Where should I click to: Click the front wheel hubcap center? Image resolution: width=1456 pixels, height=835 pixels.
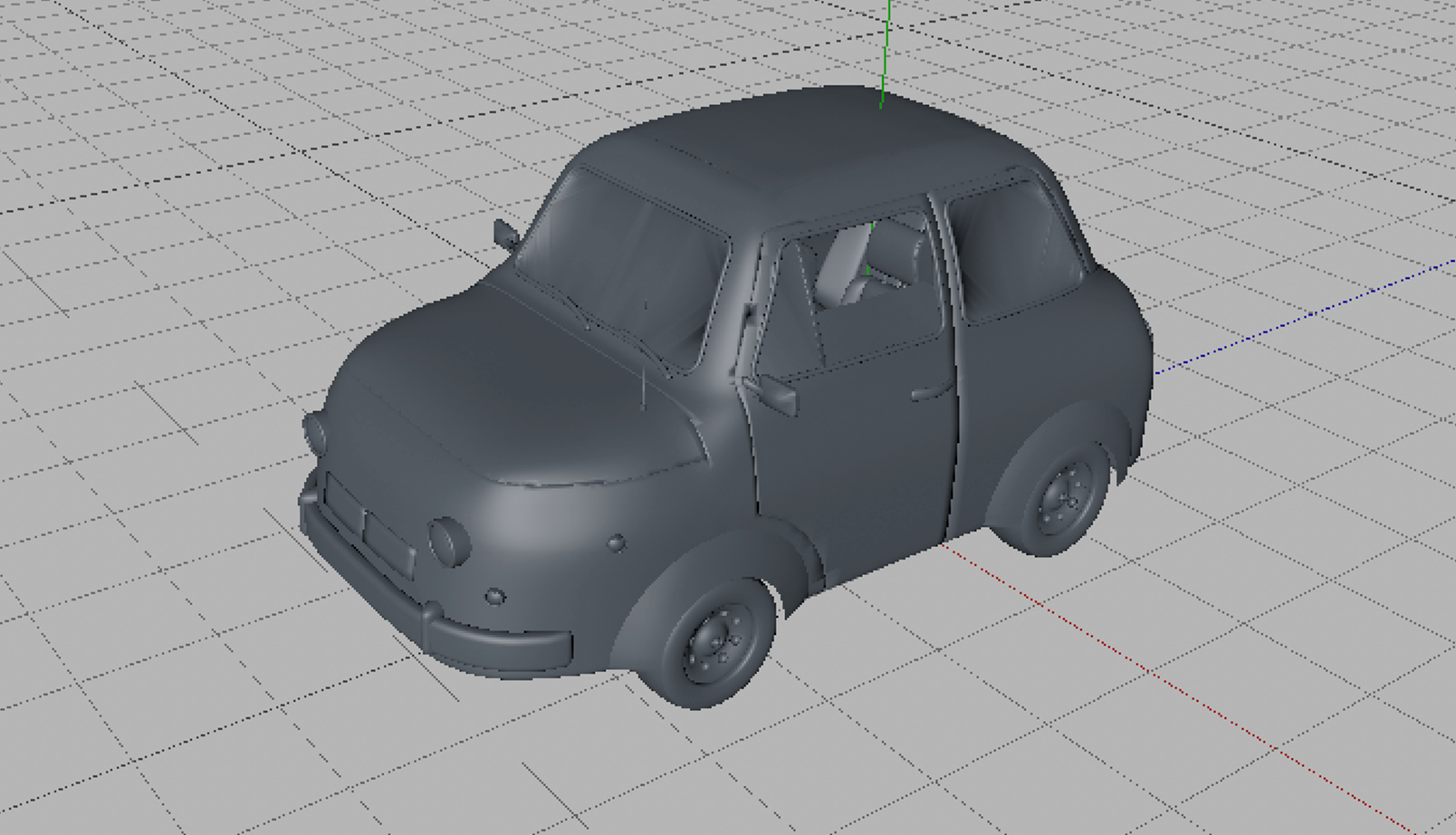(x=721, y=643)
